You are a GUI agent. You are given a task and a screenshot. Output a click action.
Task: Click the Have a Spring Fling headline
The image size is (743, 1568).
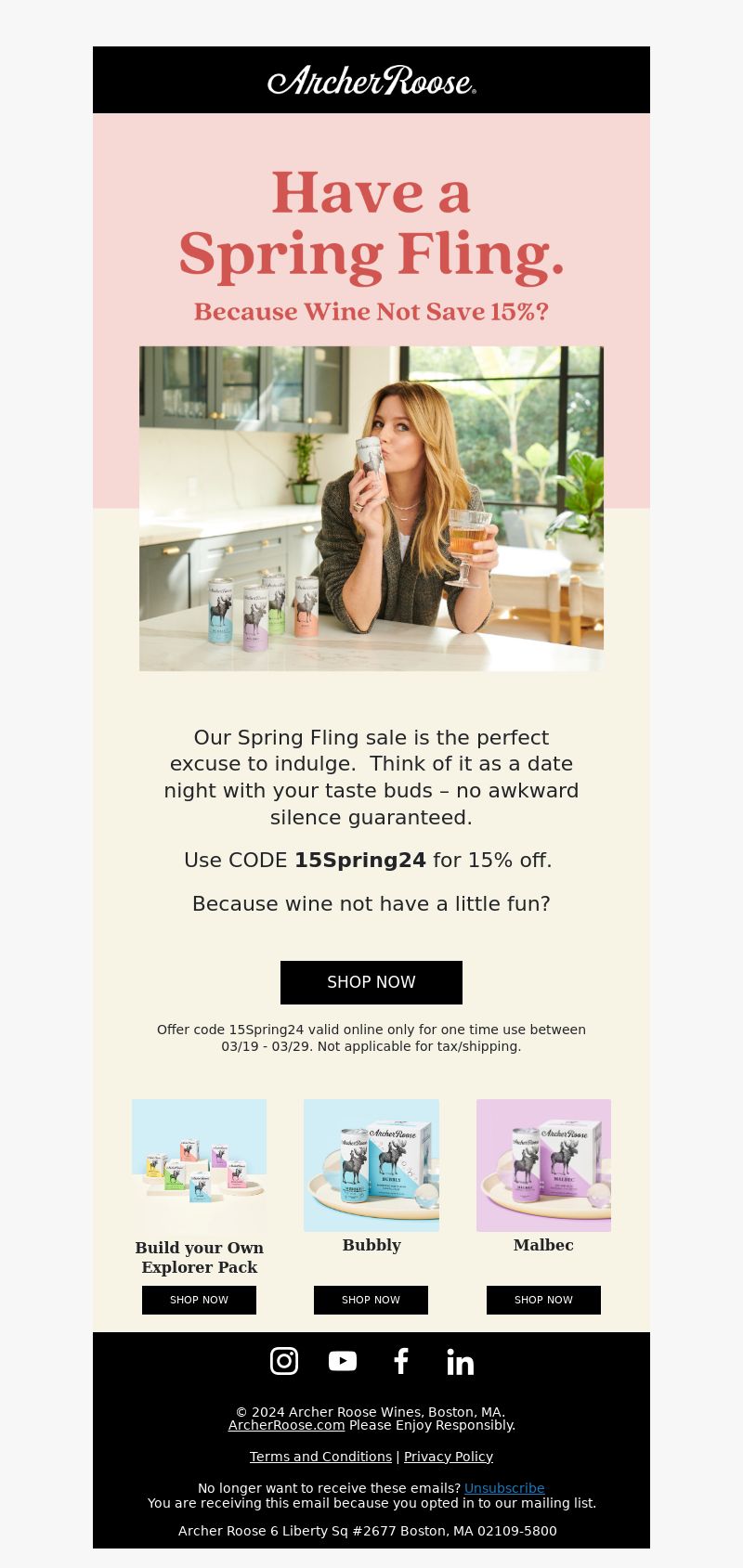[x=371, y=225]
